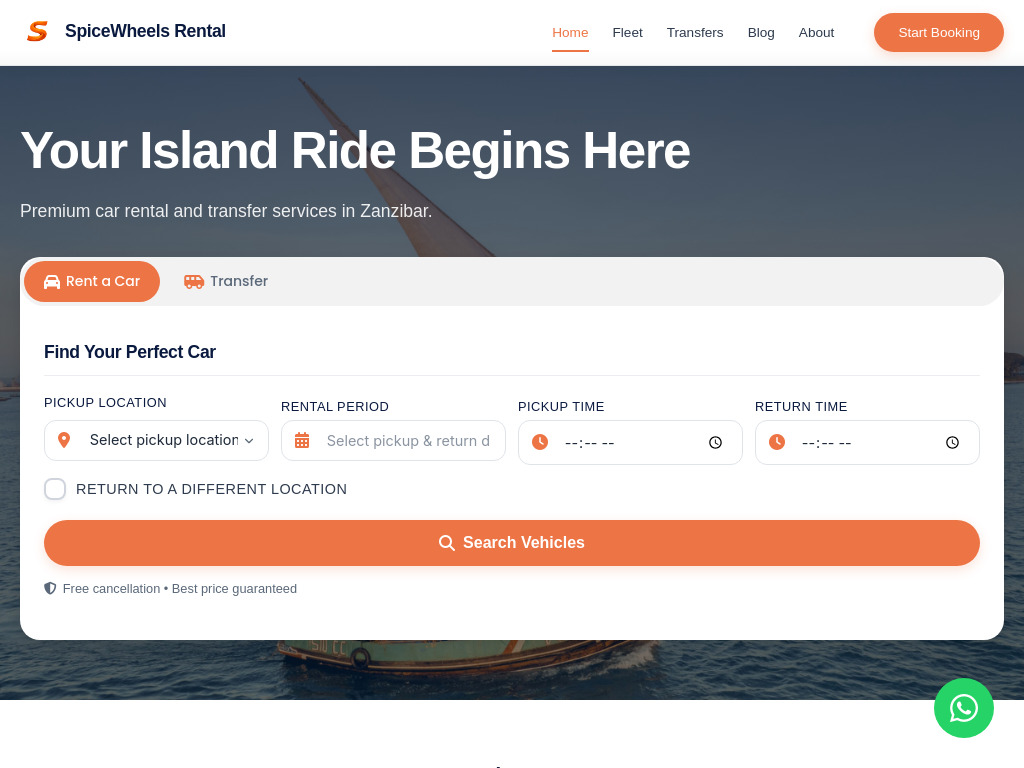Click the pickup time orange clock icon
The image size is (1024, 768).
click(540, 442)
